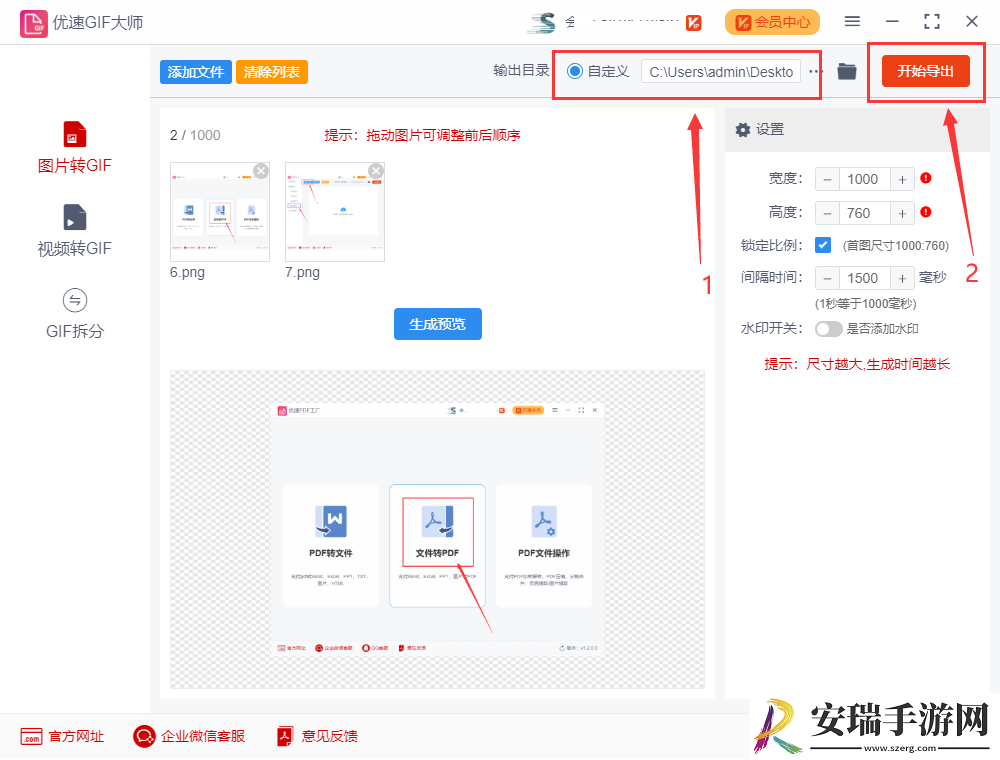Screen dimensions: 1000x760
Task: Click the 设置 gear icon
Action: [742, 129]
